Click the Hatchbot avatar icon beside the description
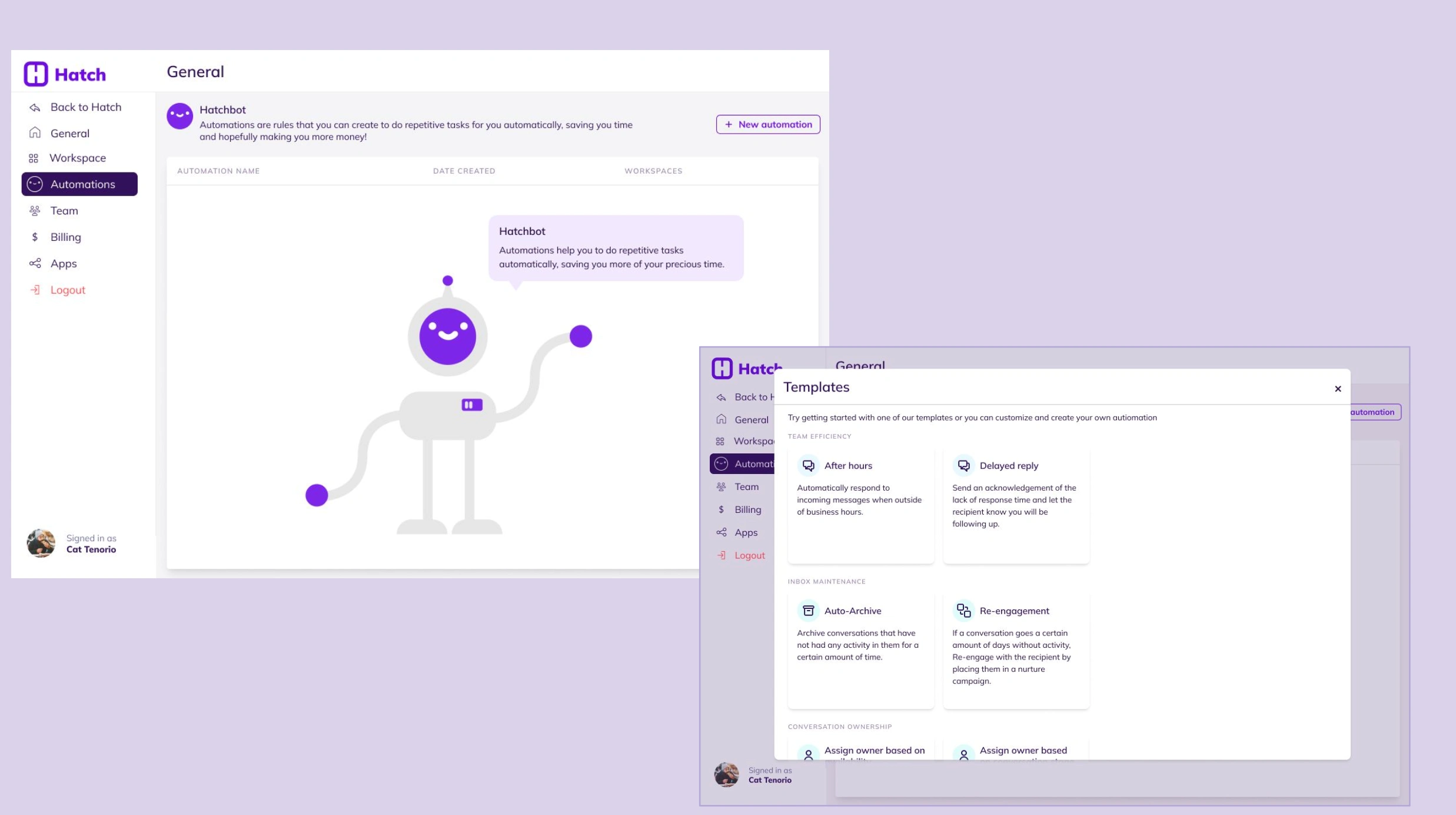The height and width of the screenshot is (815, 1456). coord(179,116)
